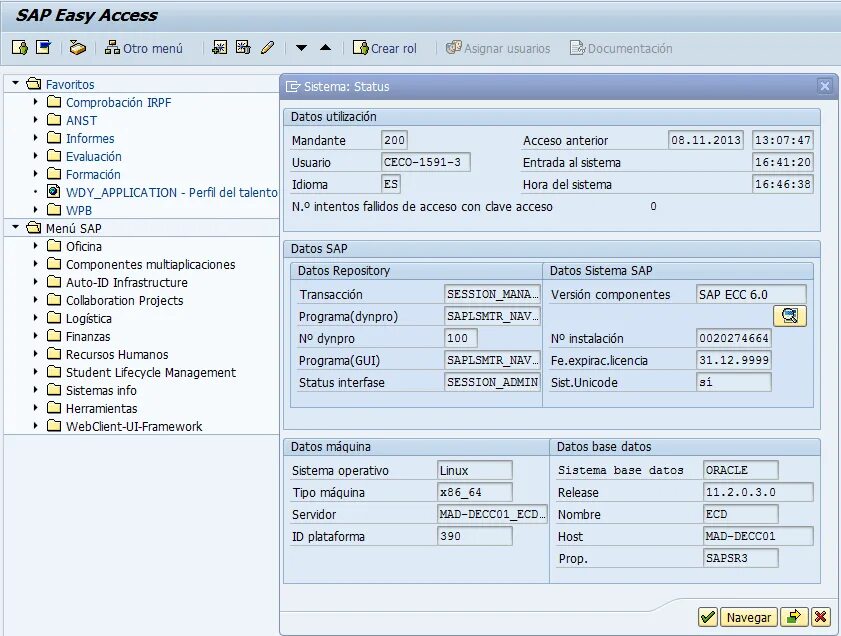Expand the Informes folder arrow
The image size is (841, 636).
(x=35, y=138)
